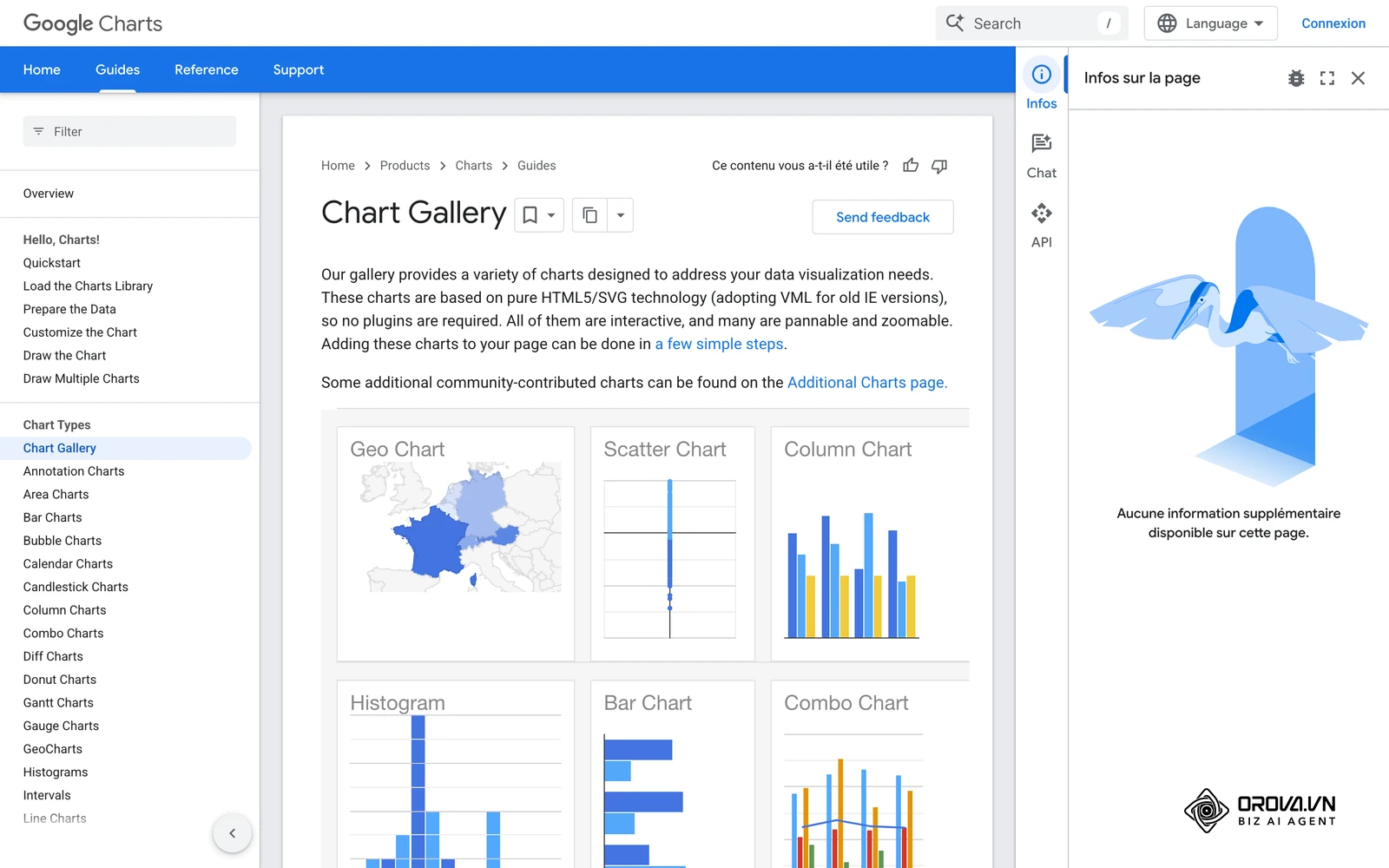
Task: Click the Connexion sign-in link
Action: 1333,23
